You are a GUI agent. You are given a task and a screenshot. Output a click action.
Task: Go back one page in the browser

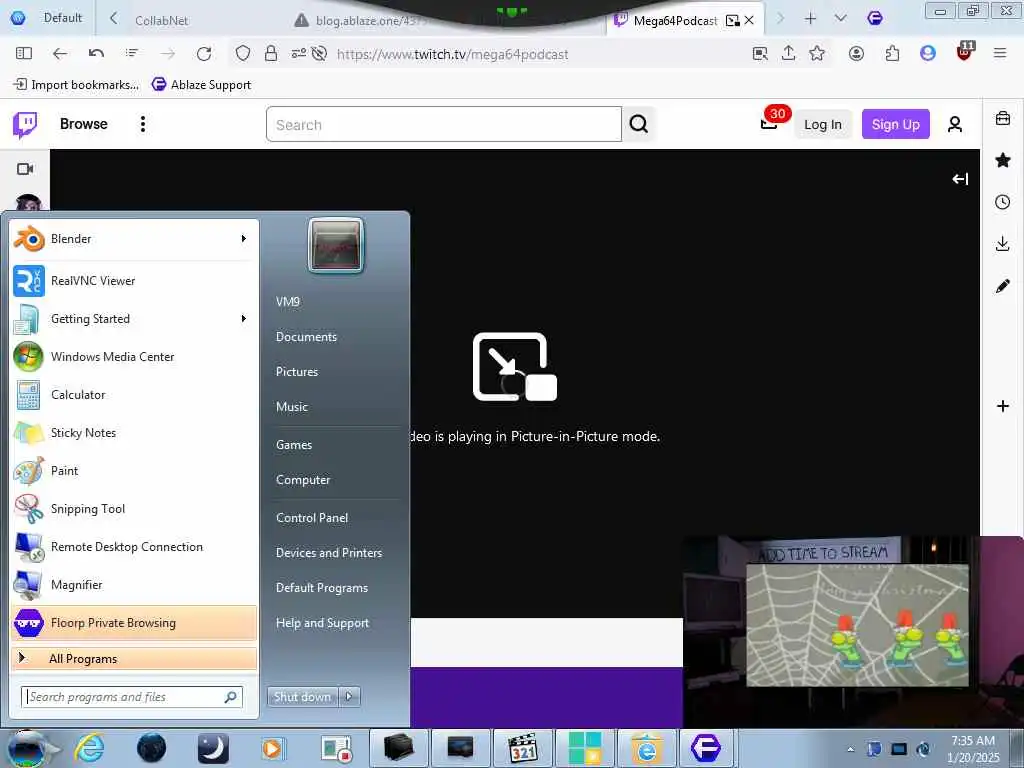coord(60,54)
